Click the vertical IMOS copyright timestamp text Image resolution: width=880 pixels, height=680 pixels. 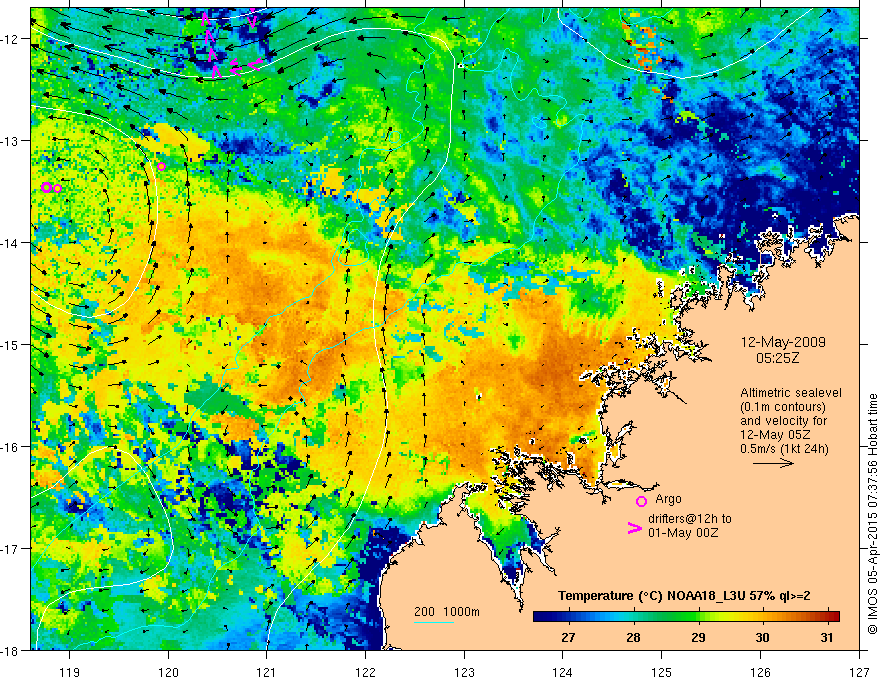(872, 514)
